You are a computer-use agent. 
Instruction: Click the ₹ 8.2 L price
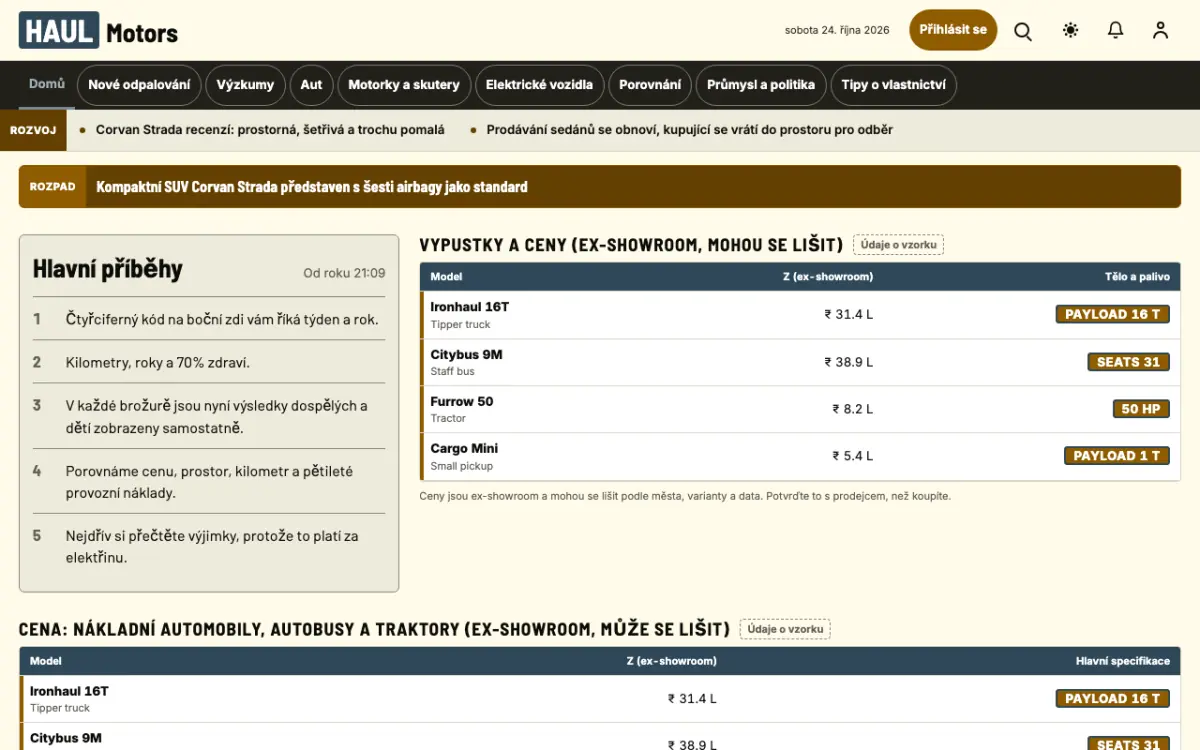[x=853, y=409]
